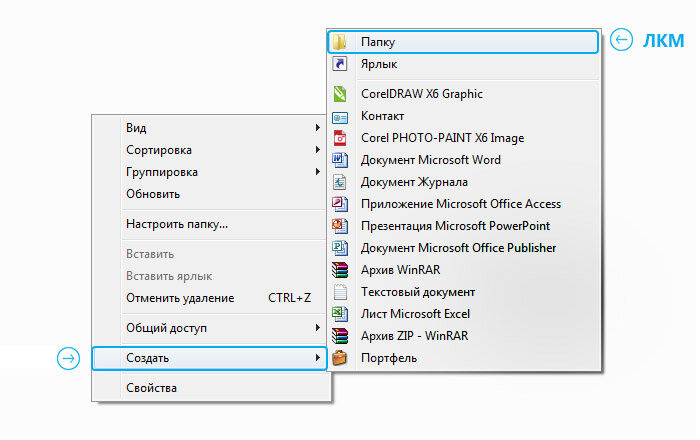The width and height of the screenshot is (700, 440).
Task: Select the Архив WinRAR label
Action: click(400, 270)
